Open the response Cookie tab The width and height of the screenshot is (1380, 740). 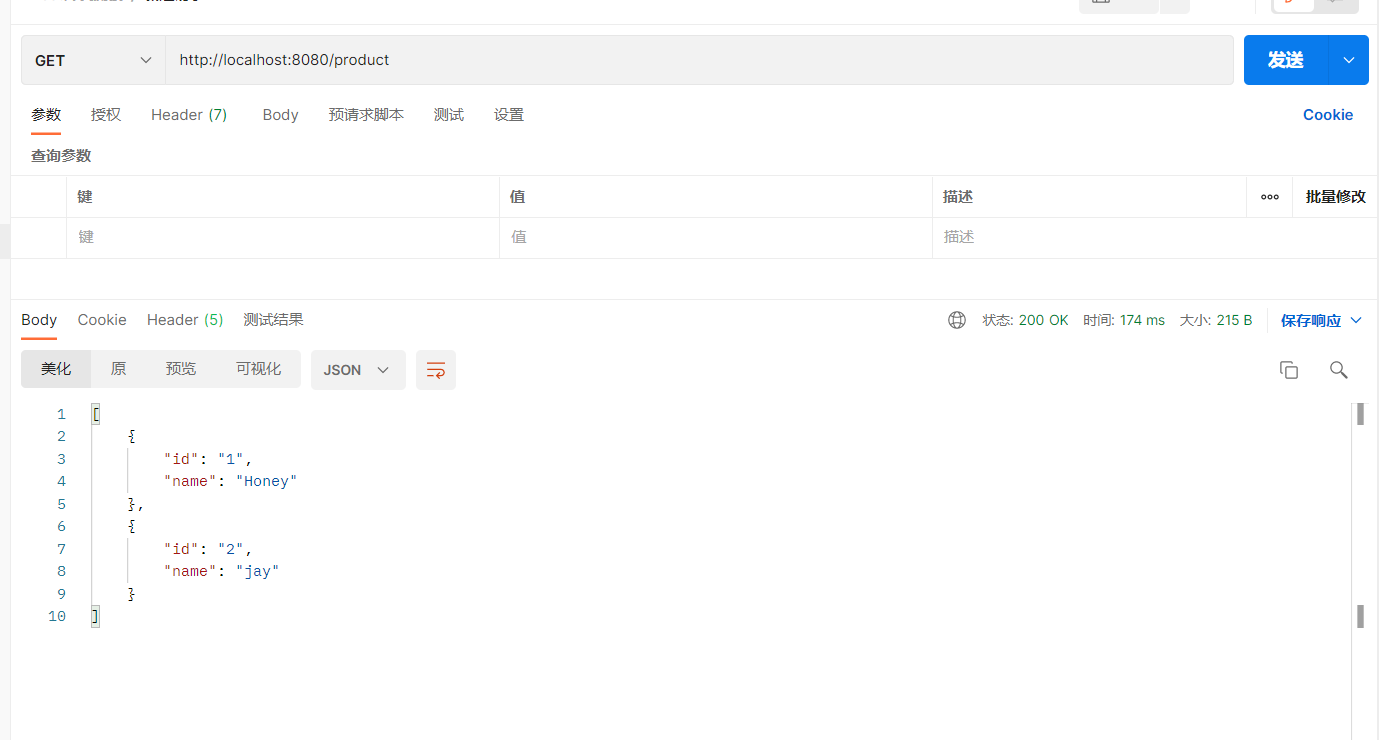pos(102,320)
